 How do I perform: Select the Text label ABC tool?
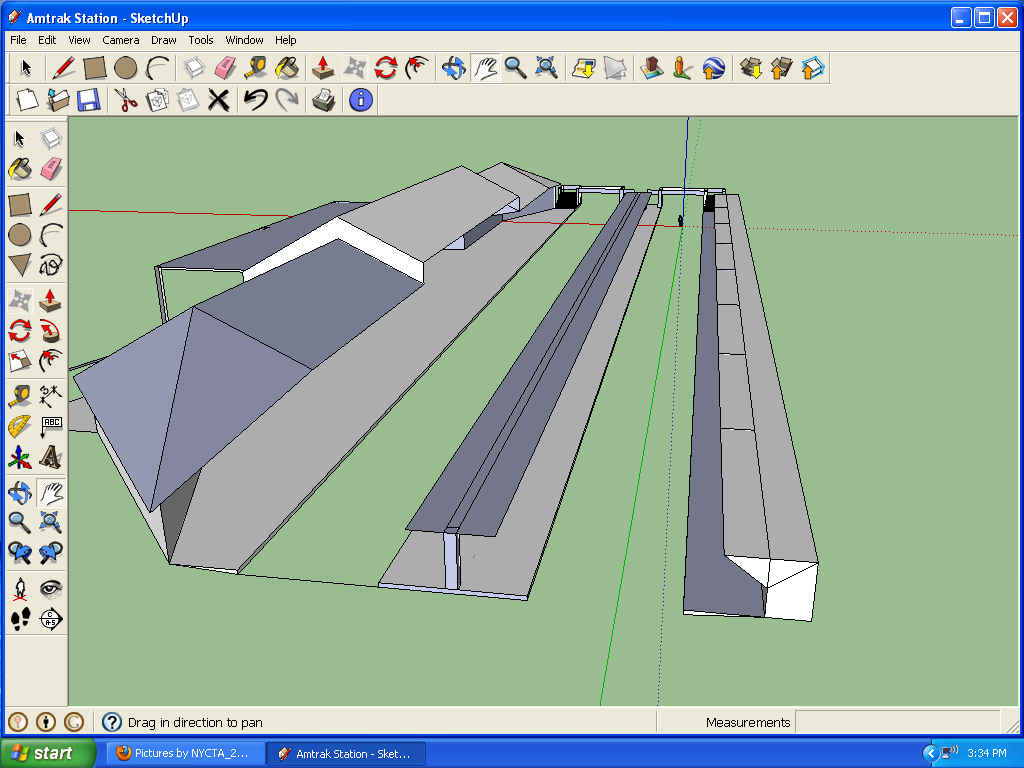[x=51, y=426]
